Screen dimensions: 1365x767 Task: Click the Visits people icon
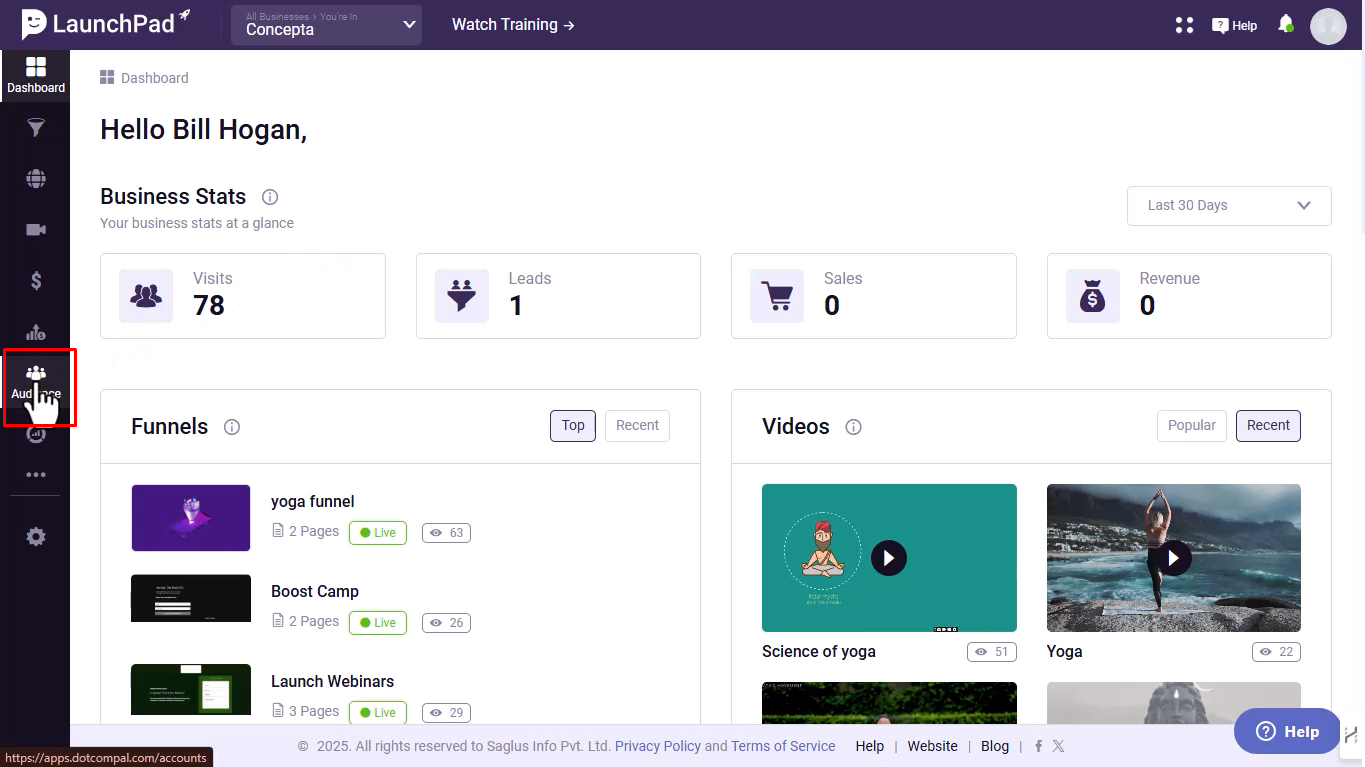coord(146,296)
